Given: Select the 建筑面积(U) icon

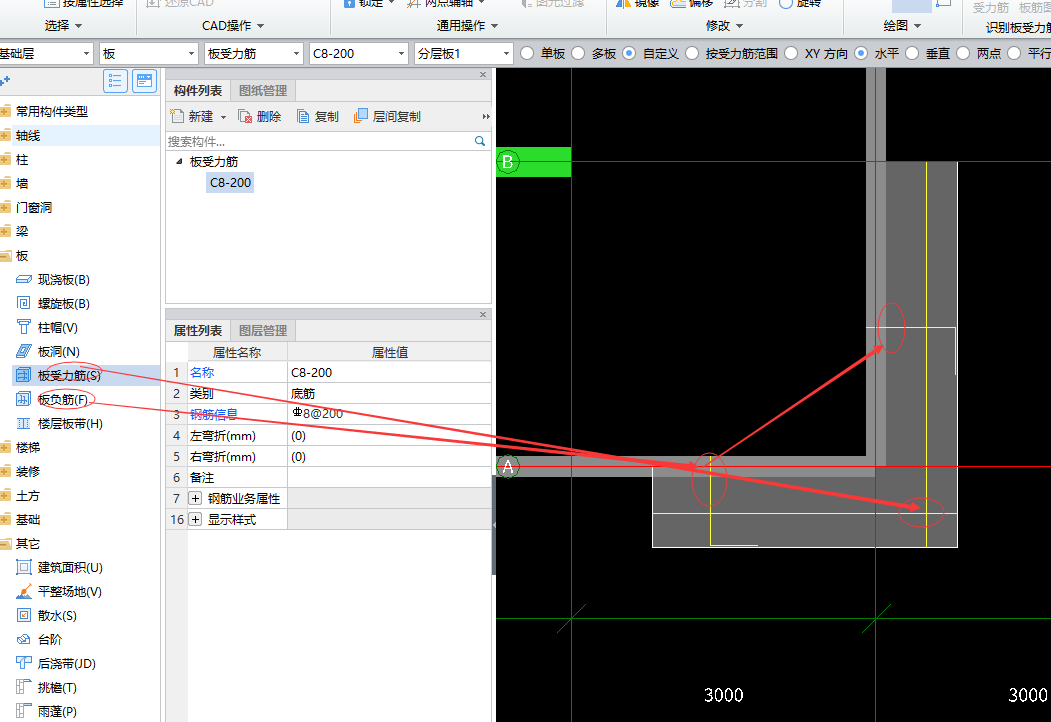Looking at the screenshot, I should click(x=23, y=568).
